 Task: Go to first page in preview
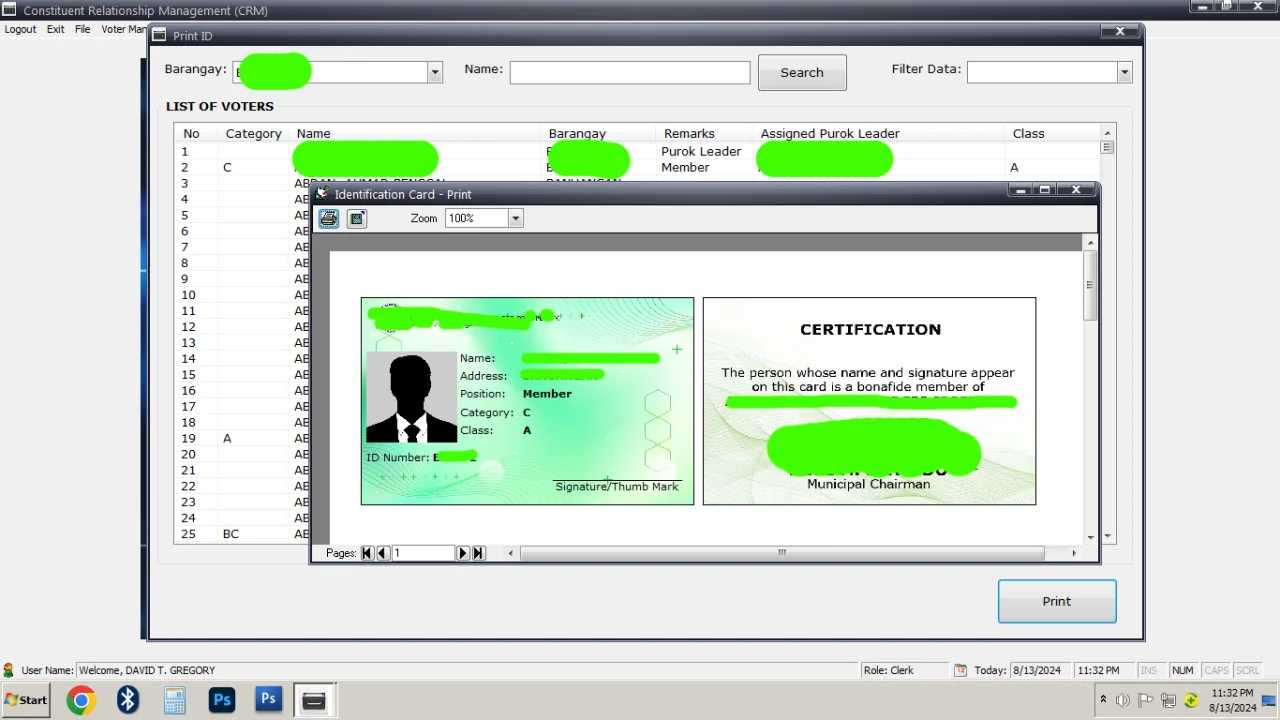[367, 553]
